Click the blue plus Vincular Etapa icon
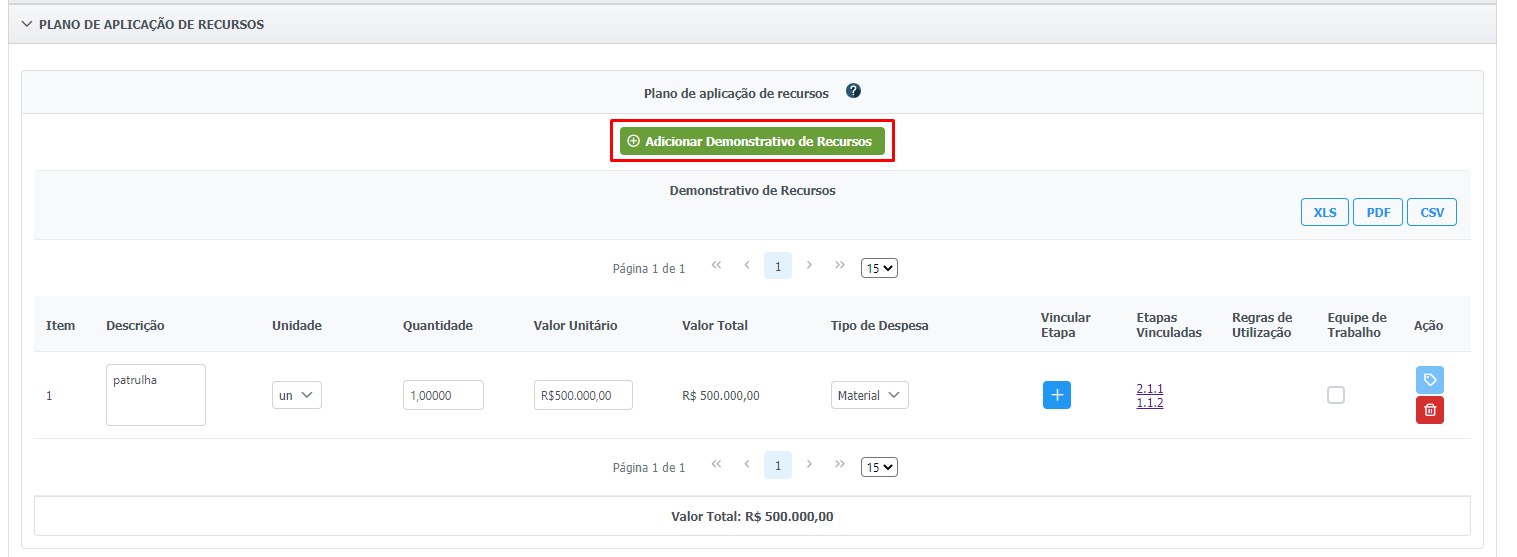 tap(1057, 395)
